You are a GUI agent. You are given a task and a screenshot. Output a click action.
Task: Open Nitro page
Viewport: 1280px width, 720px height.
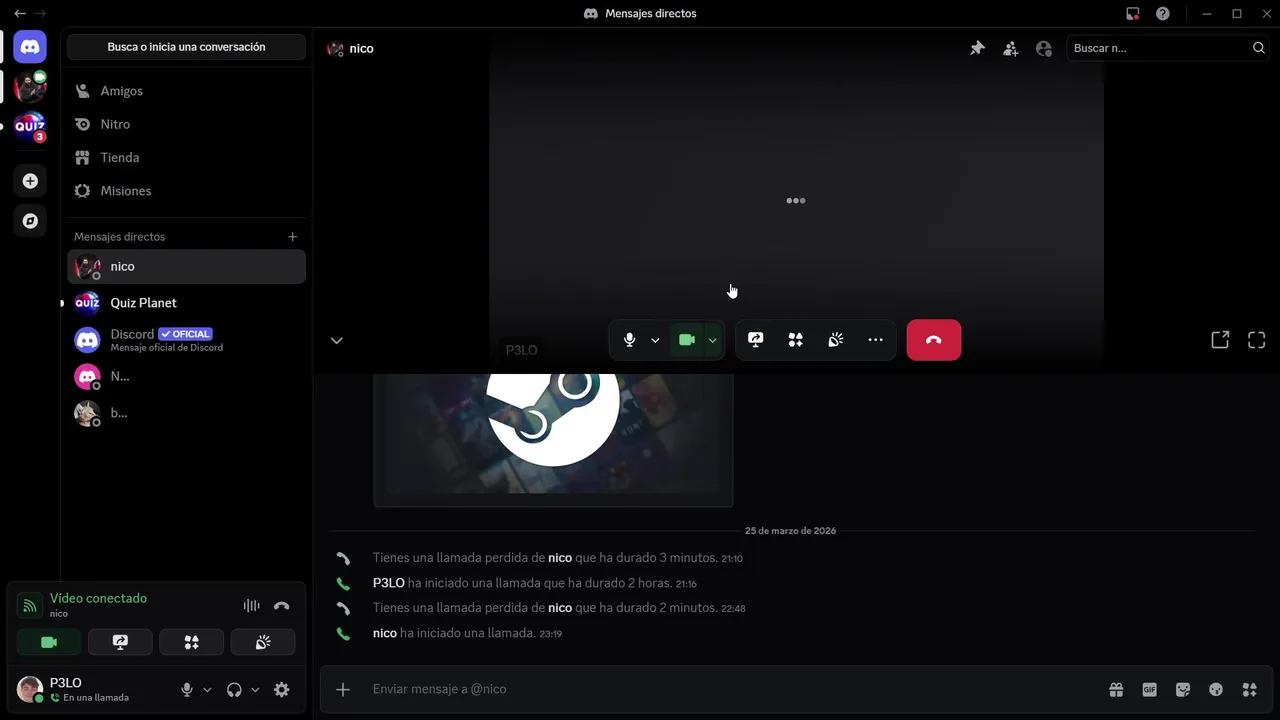pos(186,124)
